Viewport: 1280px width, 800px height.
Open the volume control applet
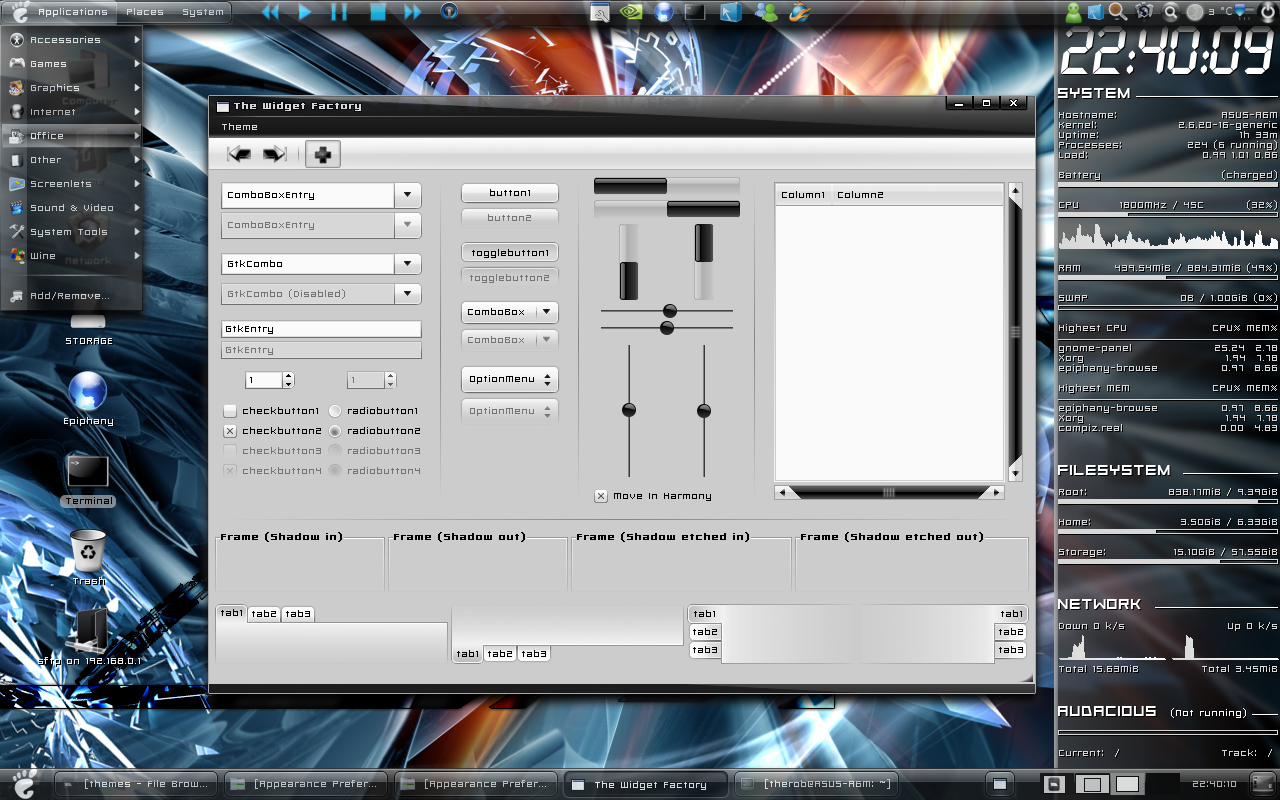click(1245, 12)
